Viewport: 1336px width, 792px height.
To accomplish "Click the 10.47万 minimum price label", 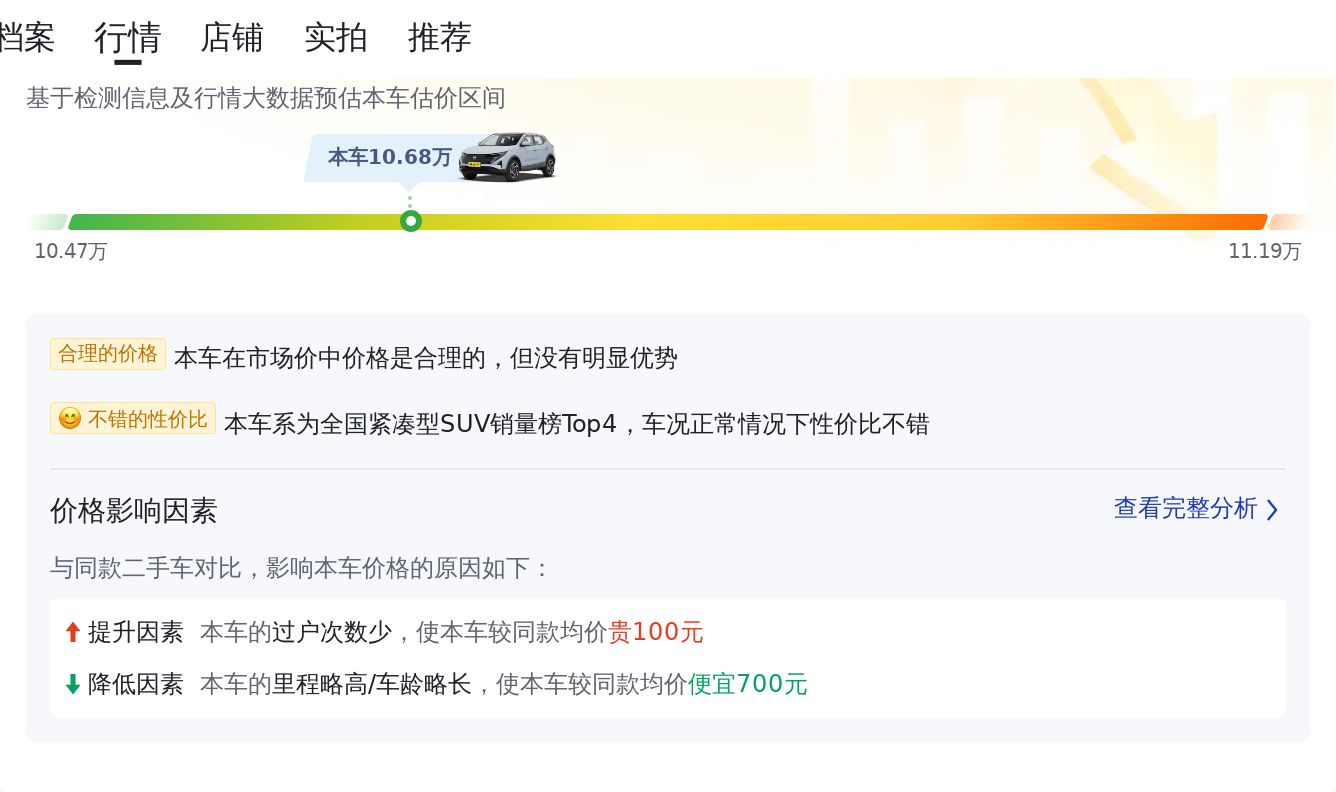I will 71,251.
